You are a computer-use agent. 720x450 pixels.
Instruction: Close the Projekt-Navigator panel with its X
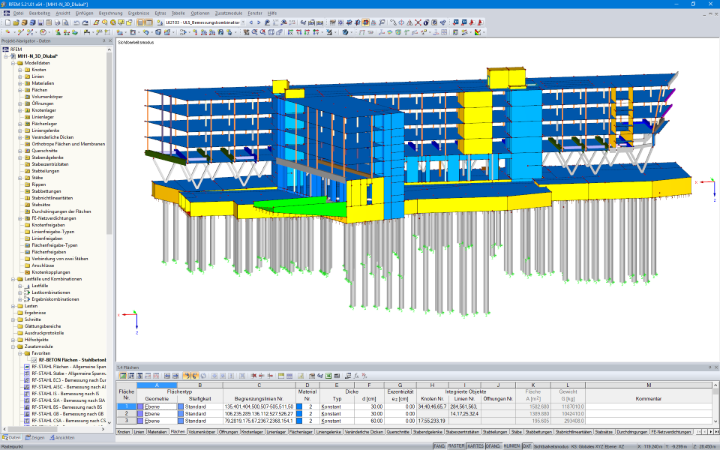[110, 41]
